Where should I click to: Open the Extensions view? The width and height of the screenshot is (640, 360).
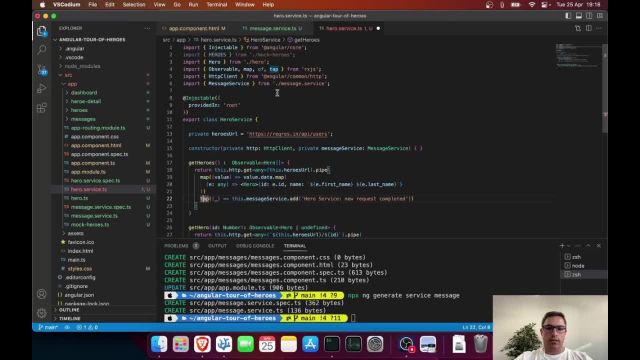[x=42, y=108]
